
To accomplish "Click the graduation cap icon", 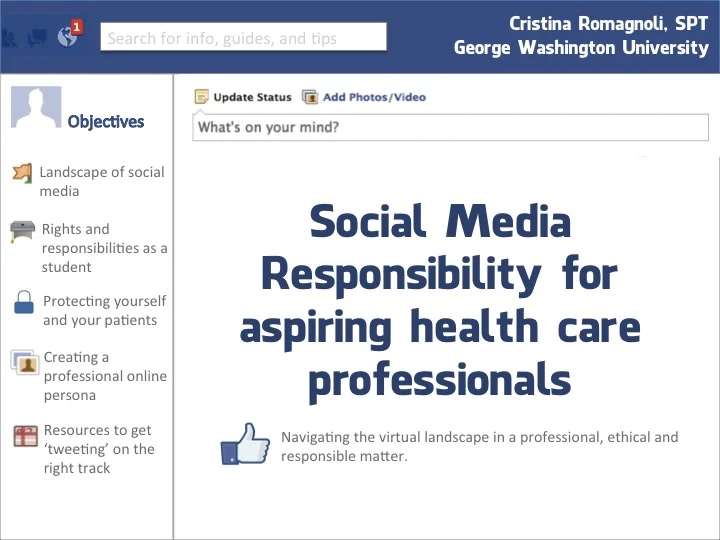I will (x=22, y=231).
